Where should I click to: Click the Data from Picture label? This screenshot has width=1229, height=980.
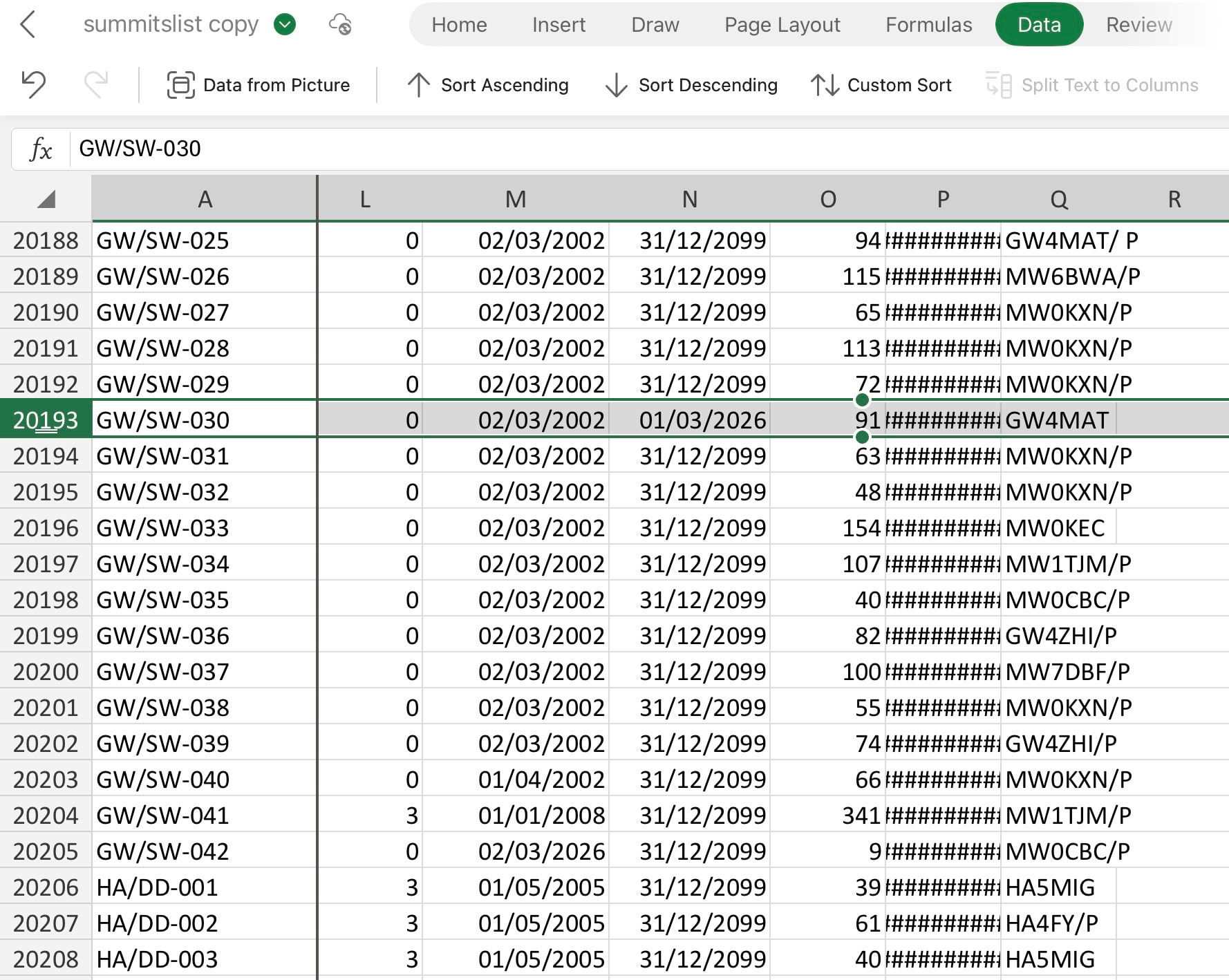pyautogui.click(x=276, y=85)
